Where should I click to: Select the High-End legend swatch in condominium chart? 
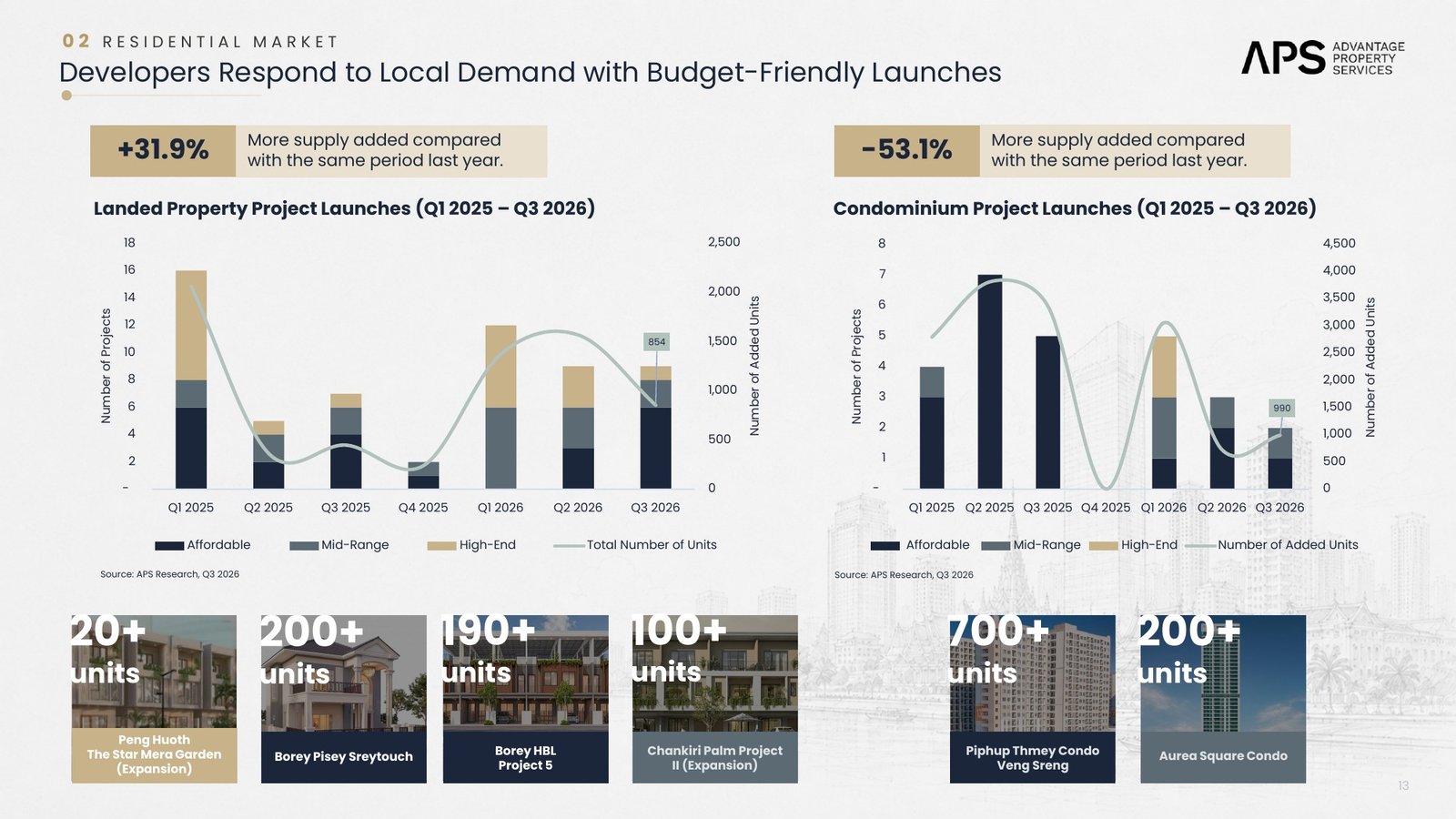point(1104,546)
